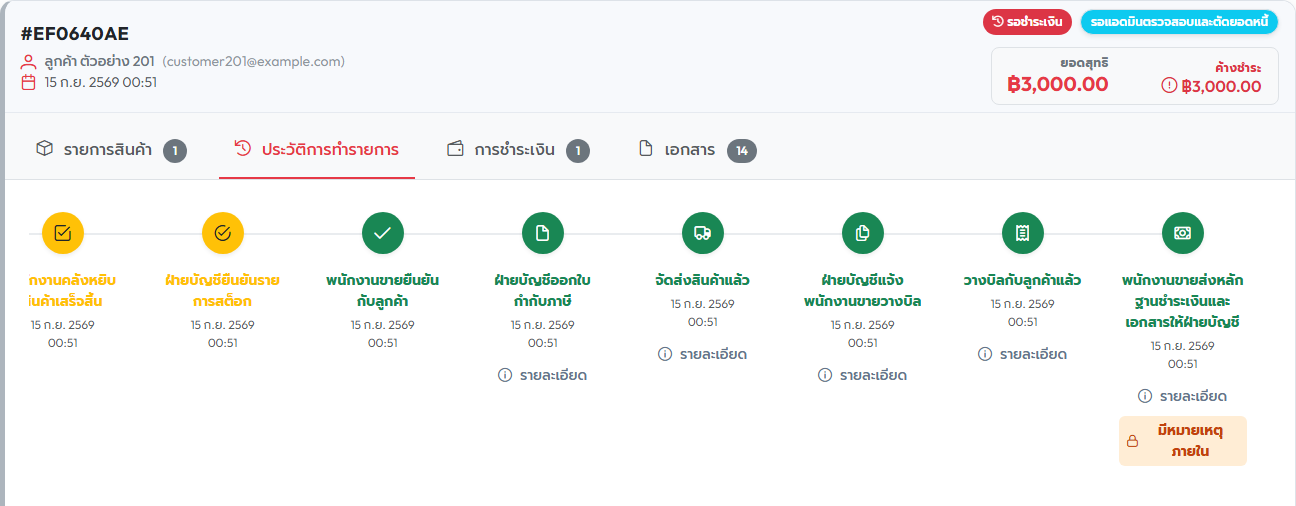Click the ค้างชำระ amount ฿3,000.00
The image size is (1296, 506).
click(x=1221, y=86)
